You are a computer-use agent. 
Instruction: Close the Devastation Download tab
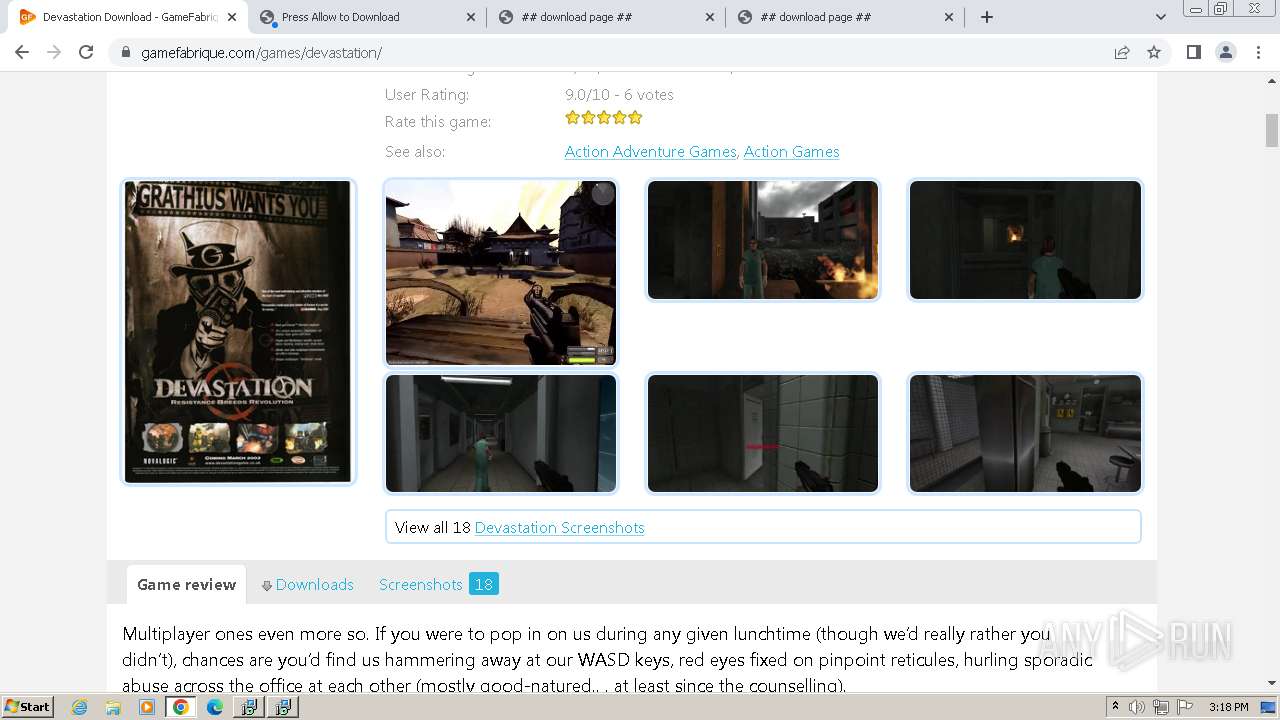coord(232,17)
